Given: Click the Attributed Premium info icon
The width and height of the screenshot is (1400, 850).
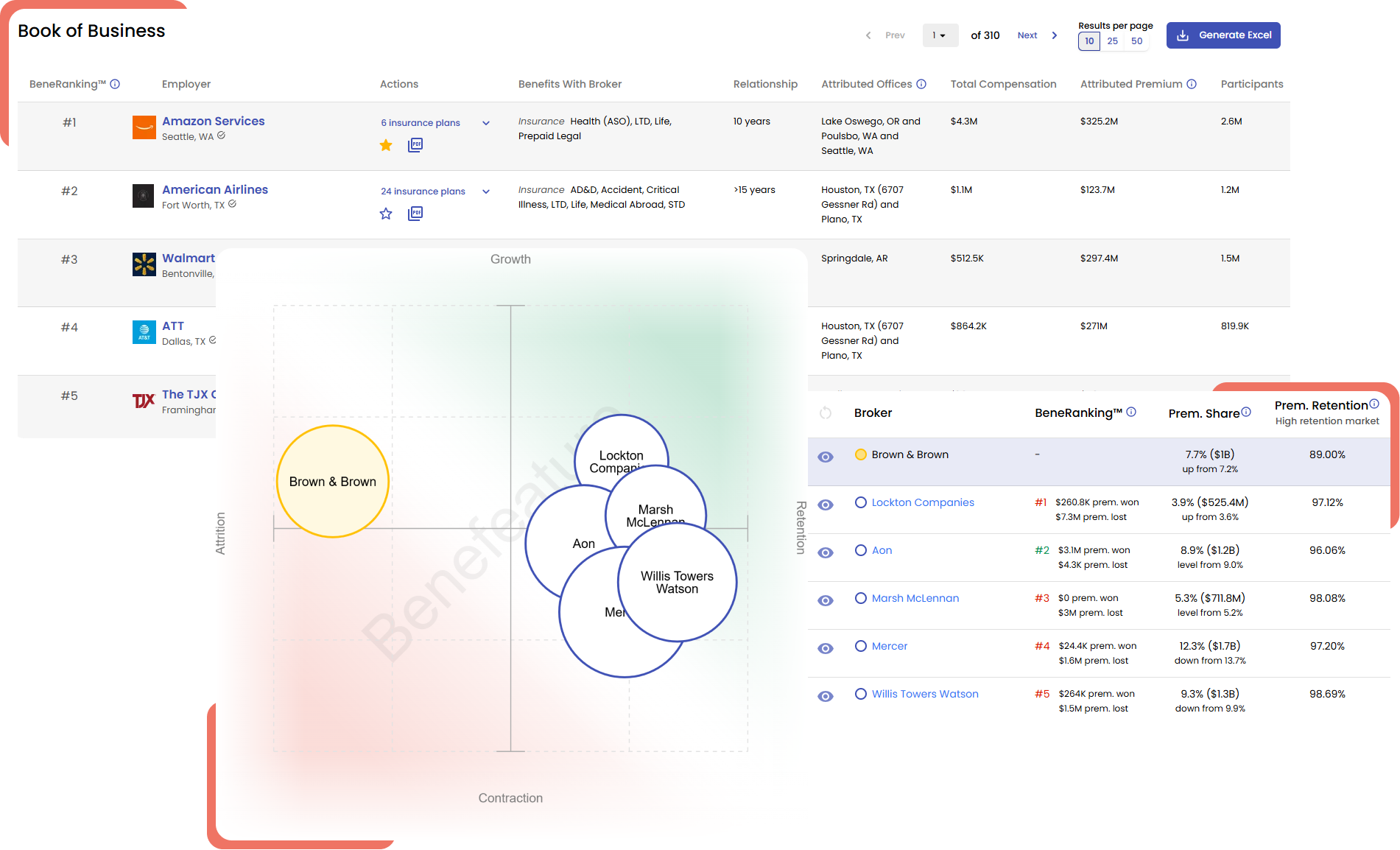Looking at the screenshot, I should (1192, 84).
